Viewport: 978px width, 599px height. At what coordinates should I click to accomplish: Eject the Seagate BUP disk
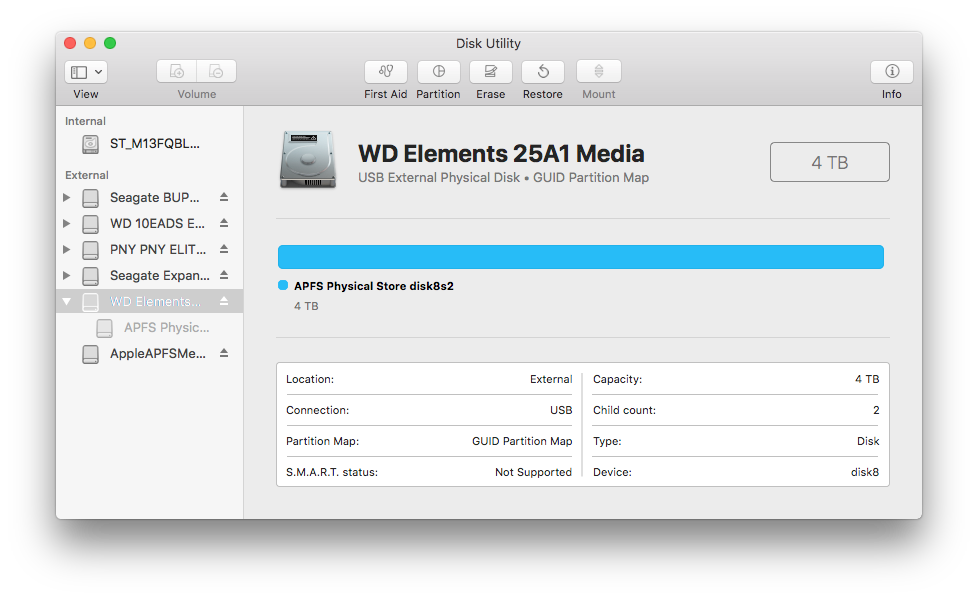(x=224, y=197)
